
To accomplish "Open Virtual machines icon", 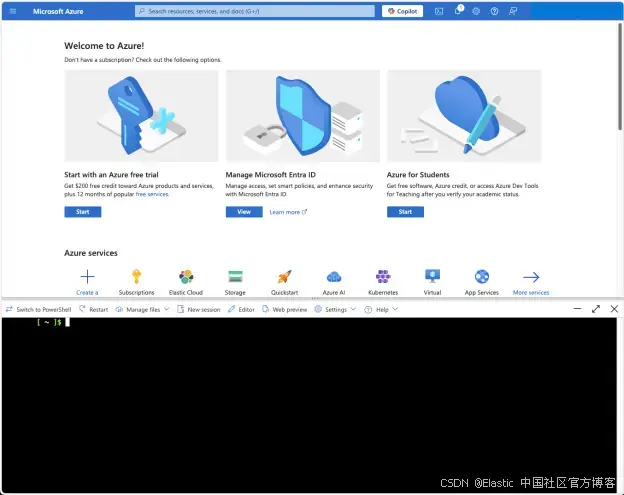I will 433,277.
